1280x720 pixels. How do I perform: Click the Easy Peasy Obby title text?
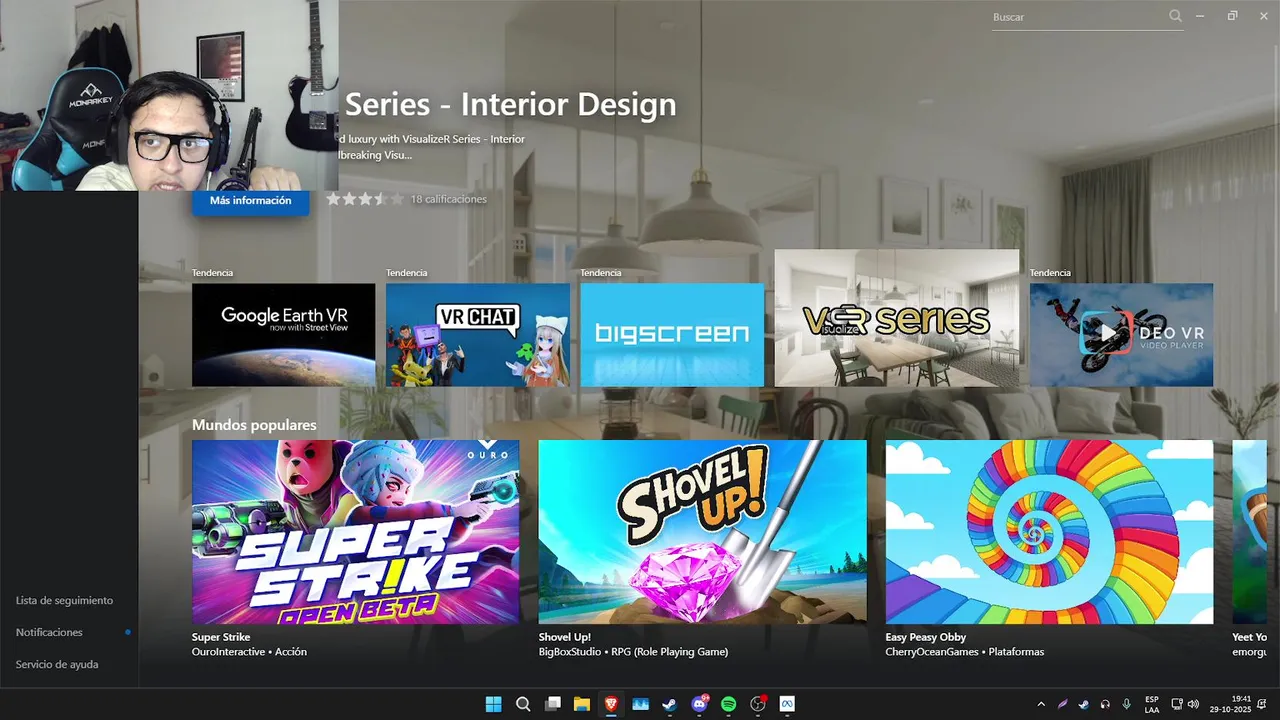tap(926, 637)
